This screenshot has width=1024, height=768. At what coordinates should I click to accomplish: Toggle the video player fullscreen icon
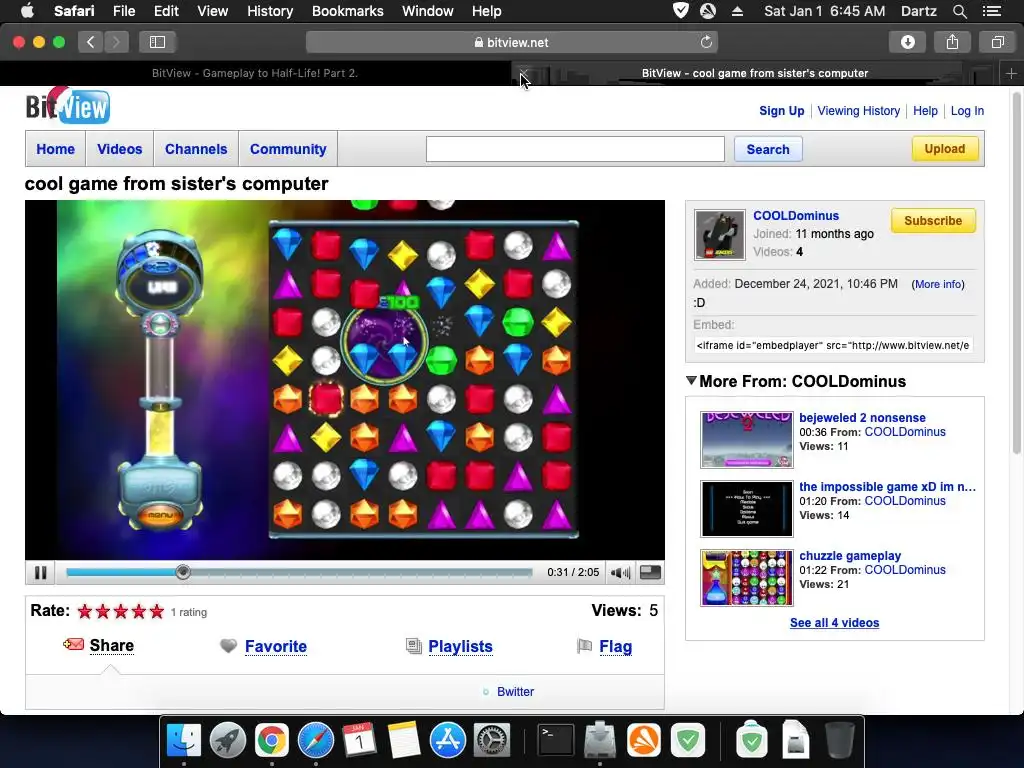[x=650, y=572]
